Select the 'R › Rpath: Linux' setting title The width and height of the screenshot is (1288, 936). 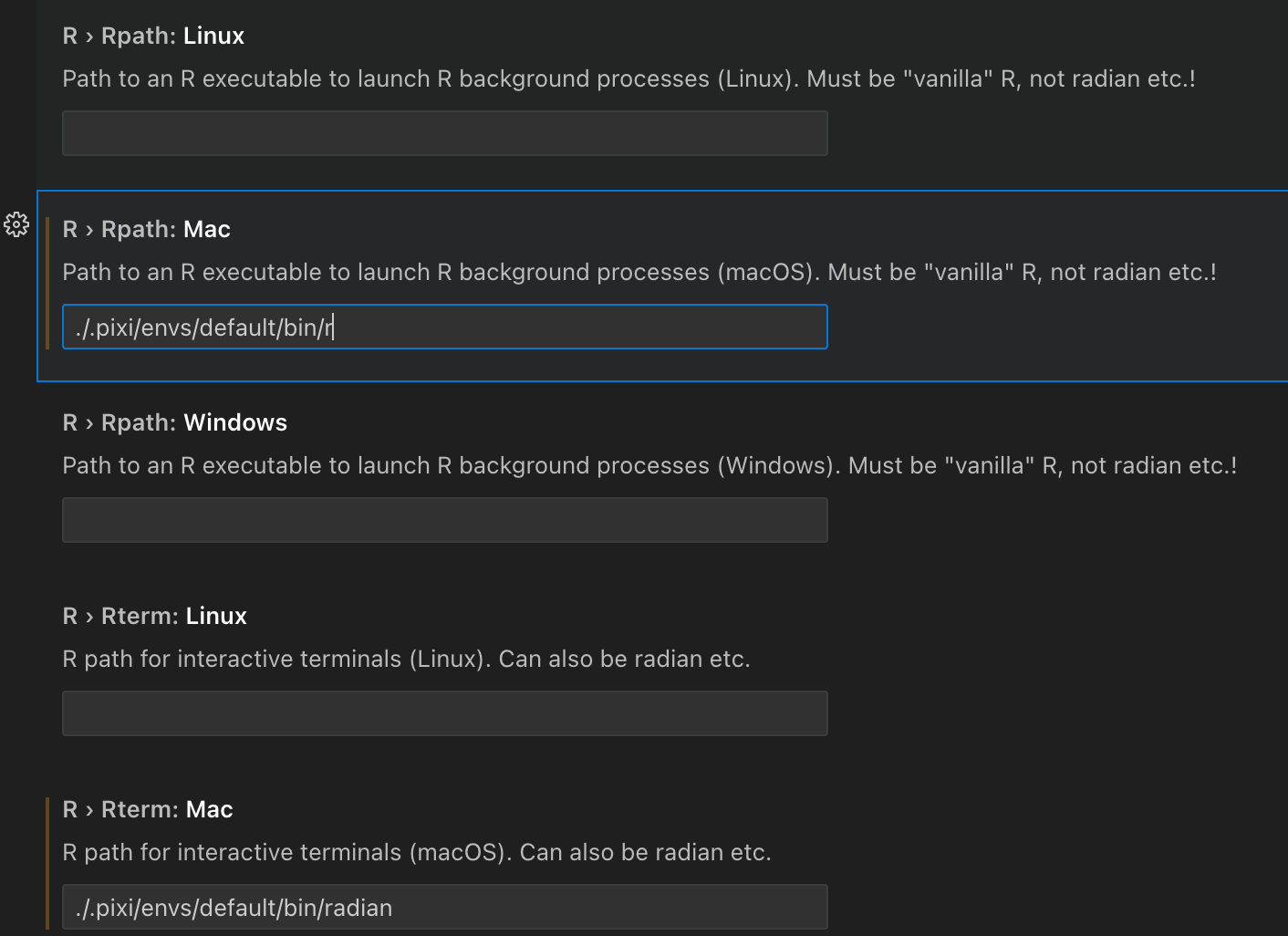point(153,36)
